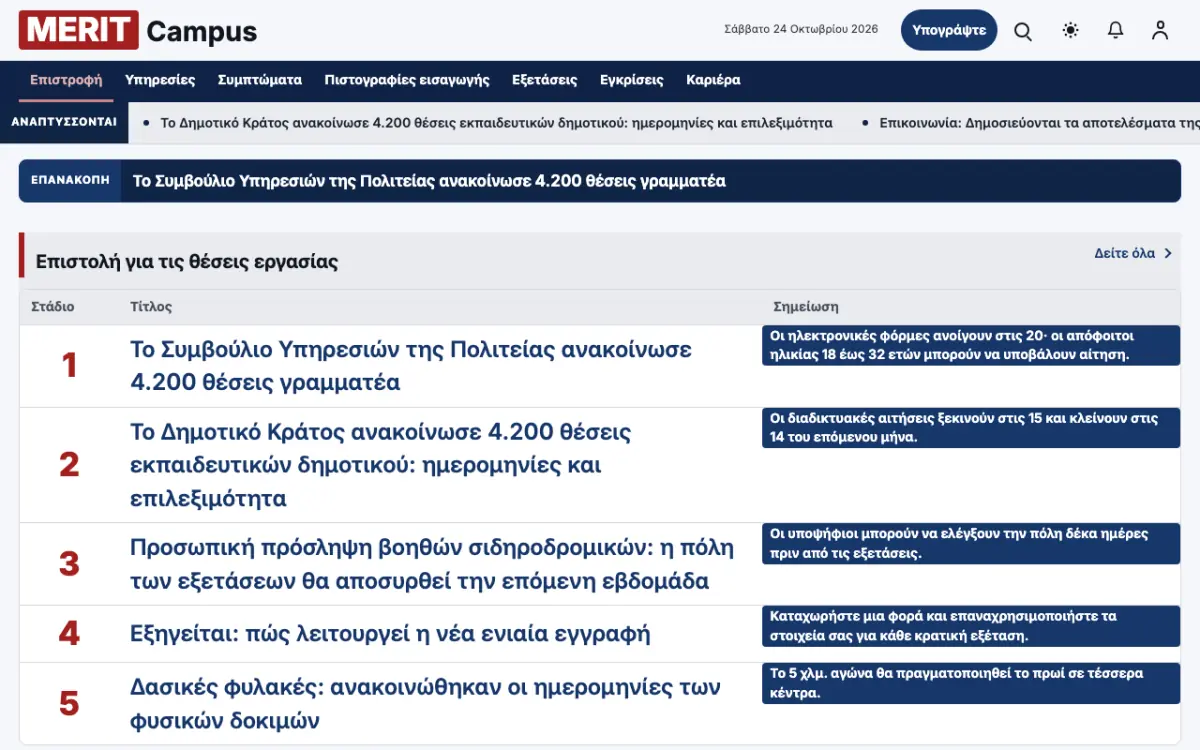Open the Εγκρίσεις menu item
The image size is (1200, 750).
coord(632,80)
